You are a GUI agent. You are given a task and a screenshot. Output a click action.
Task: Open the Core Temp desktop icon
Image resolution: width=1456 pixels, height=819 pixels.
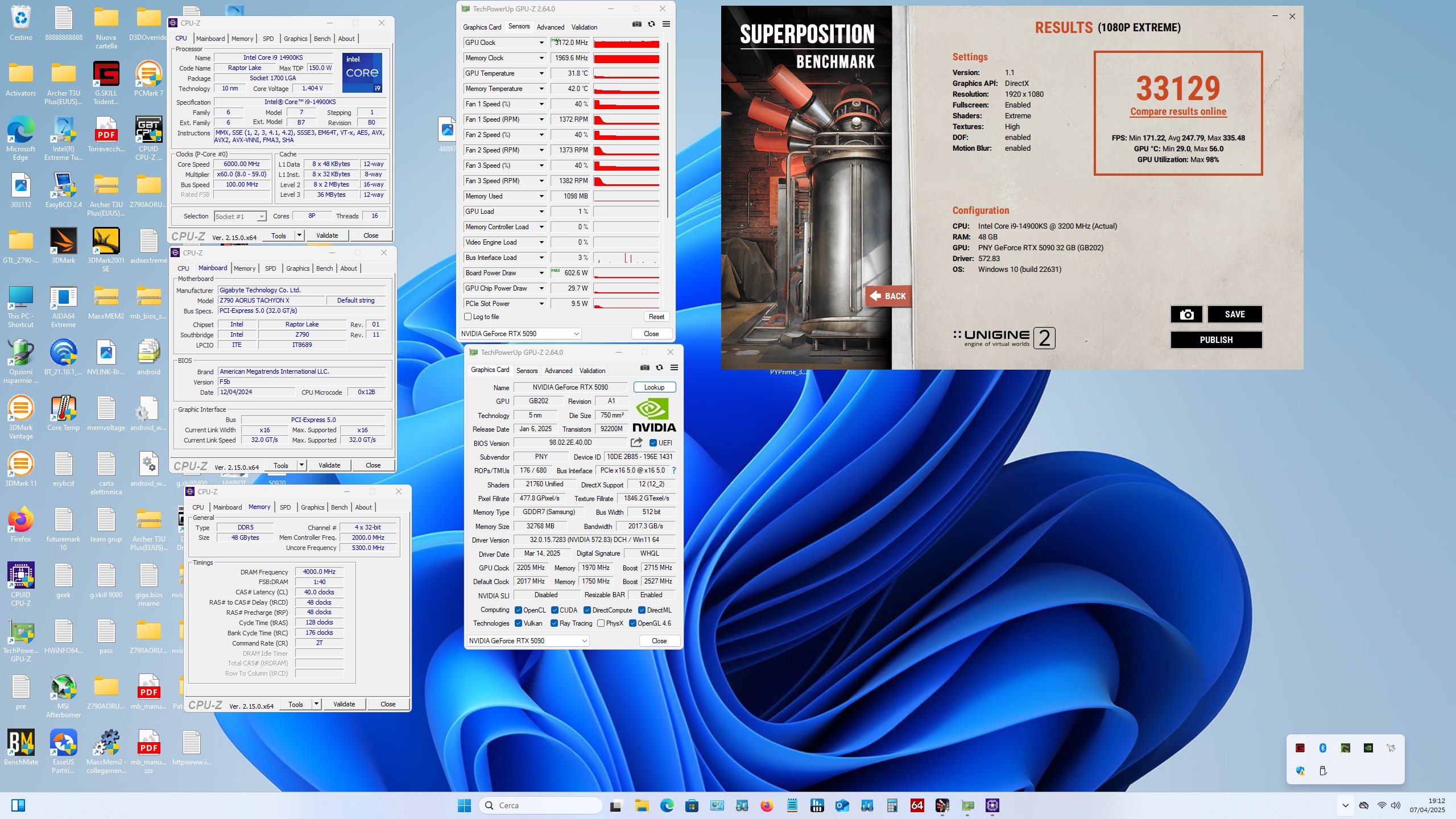pyautogui.click(x=64, y=414)
